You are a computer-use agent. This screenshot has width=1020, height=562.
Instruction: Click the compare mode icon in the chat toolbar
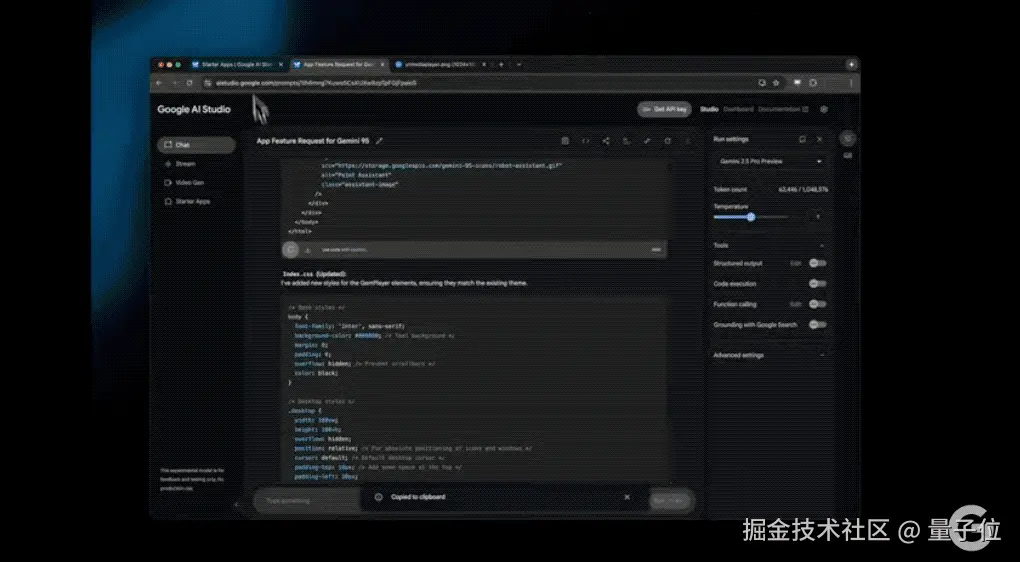[x=626, y=140]
